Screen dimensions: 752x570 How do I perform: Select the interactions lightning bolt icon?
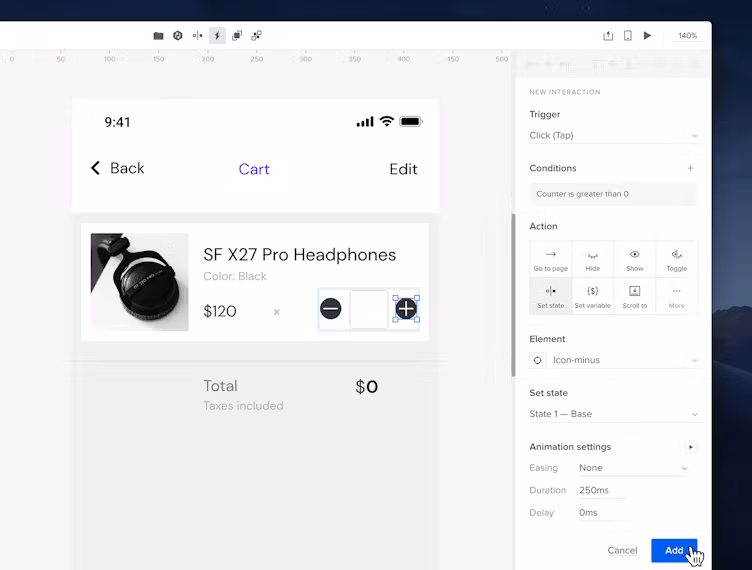(x=217, y=35)
